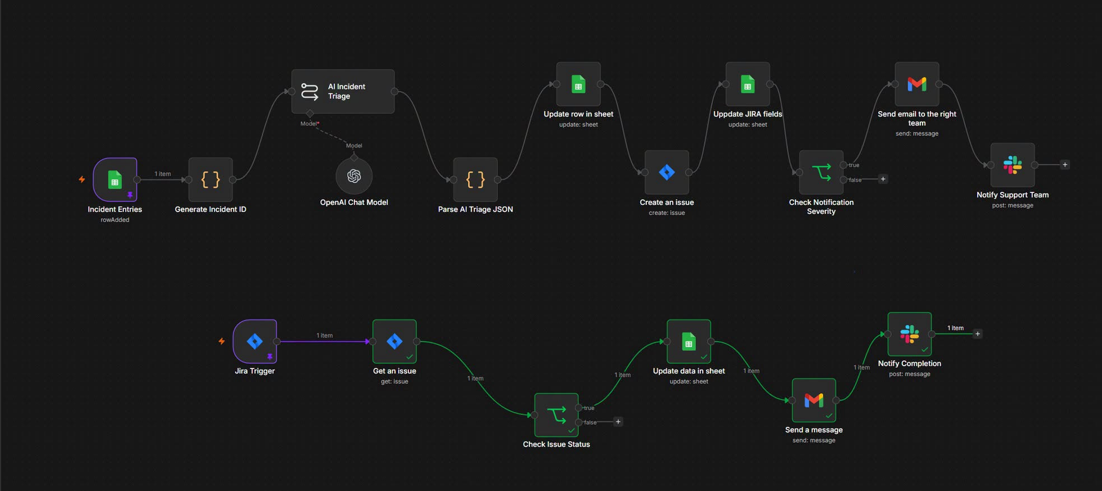The width and height of the screenshot is (1102, 491).
Task: Click the '1 item' label after Incident Entries
Action: point(163,174)
